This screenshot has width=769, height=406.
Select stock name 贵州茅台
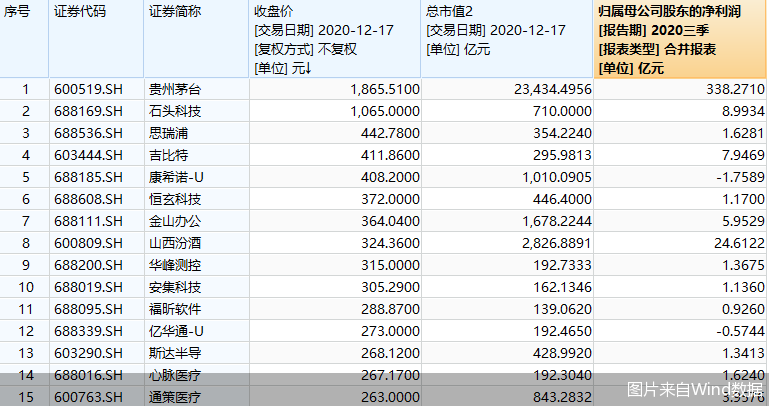175,89
